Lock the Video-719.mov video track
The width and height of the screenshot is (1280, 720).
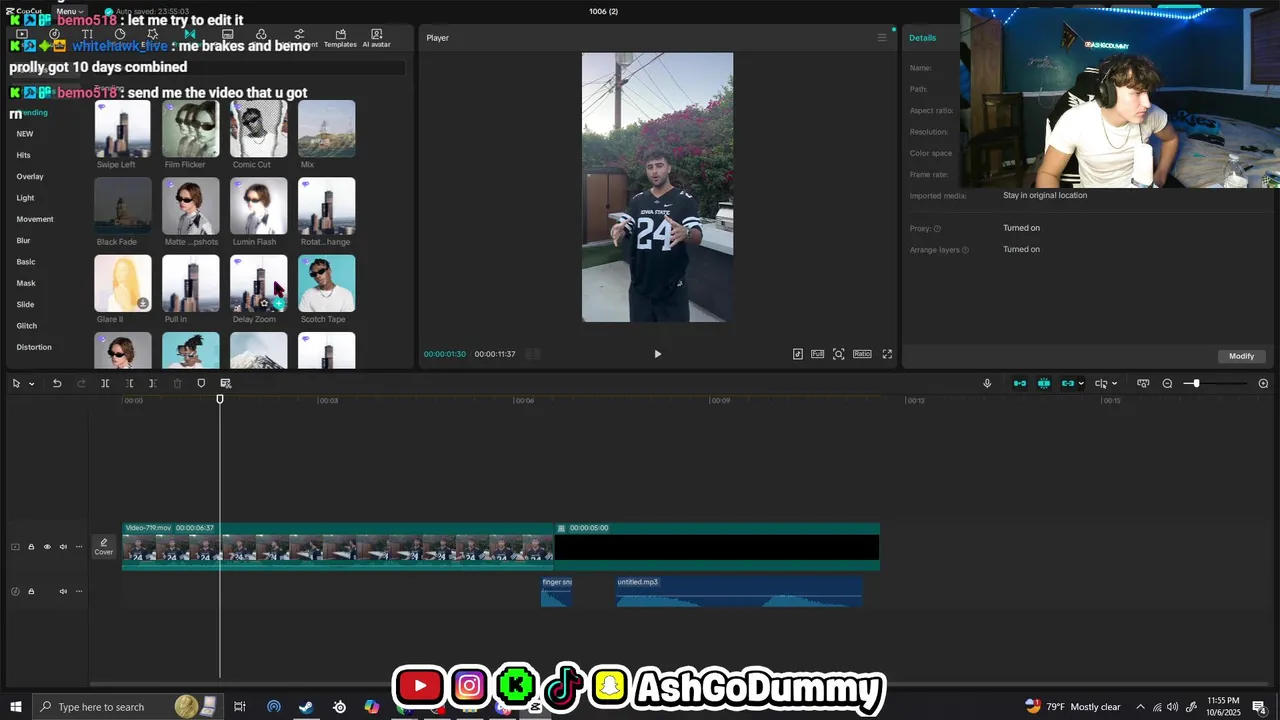tap(31, 547)
